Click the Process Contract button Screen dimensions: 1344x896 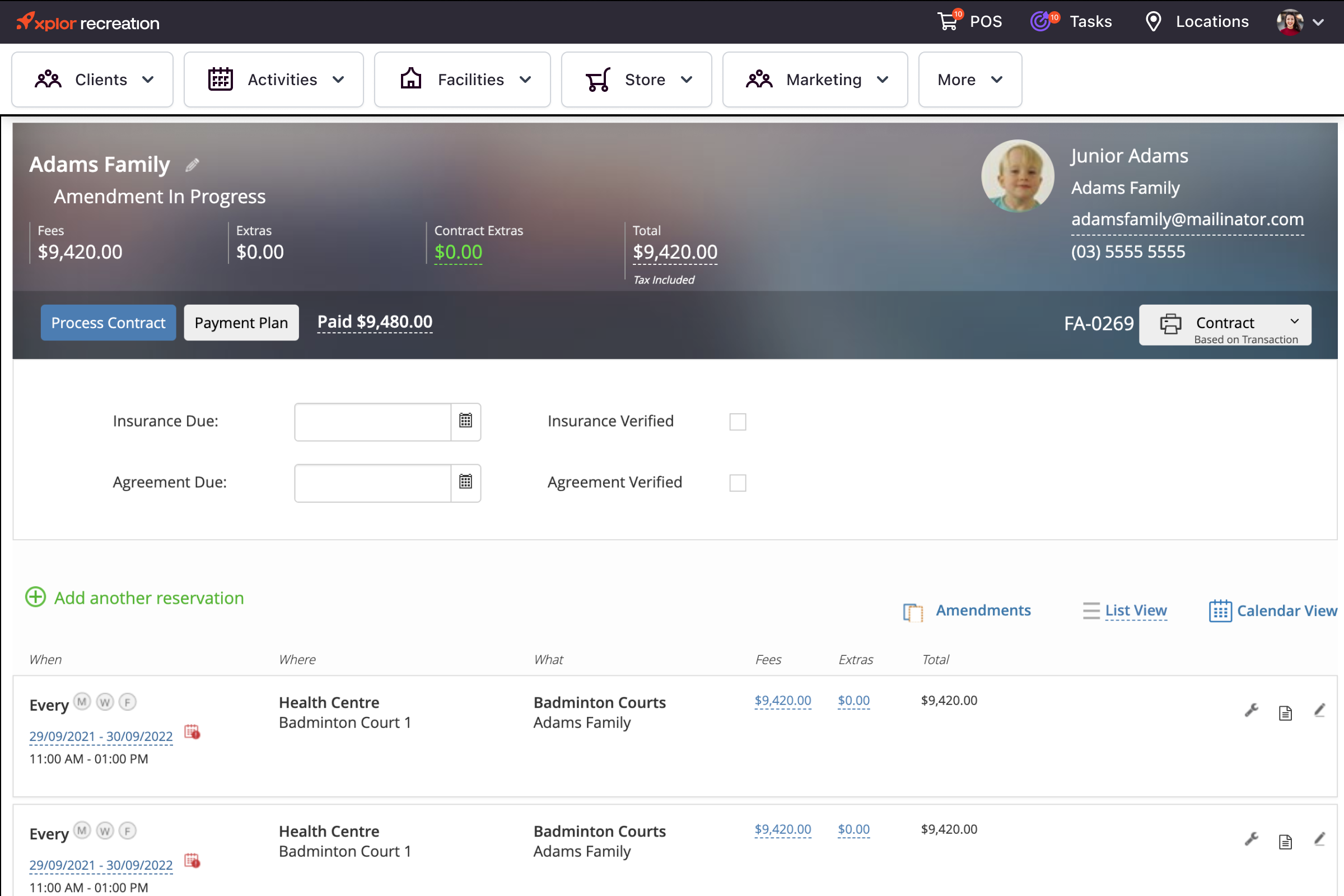click(108, 323)
